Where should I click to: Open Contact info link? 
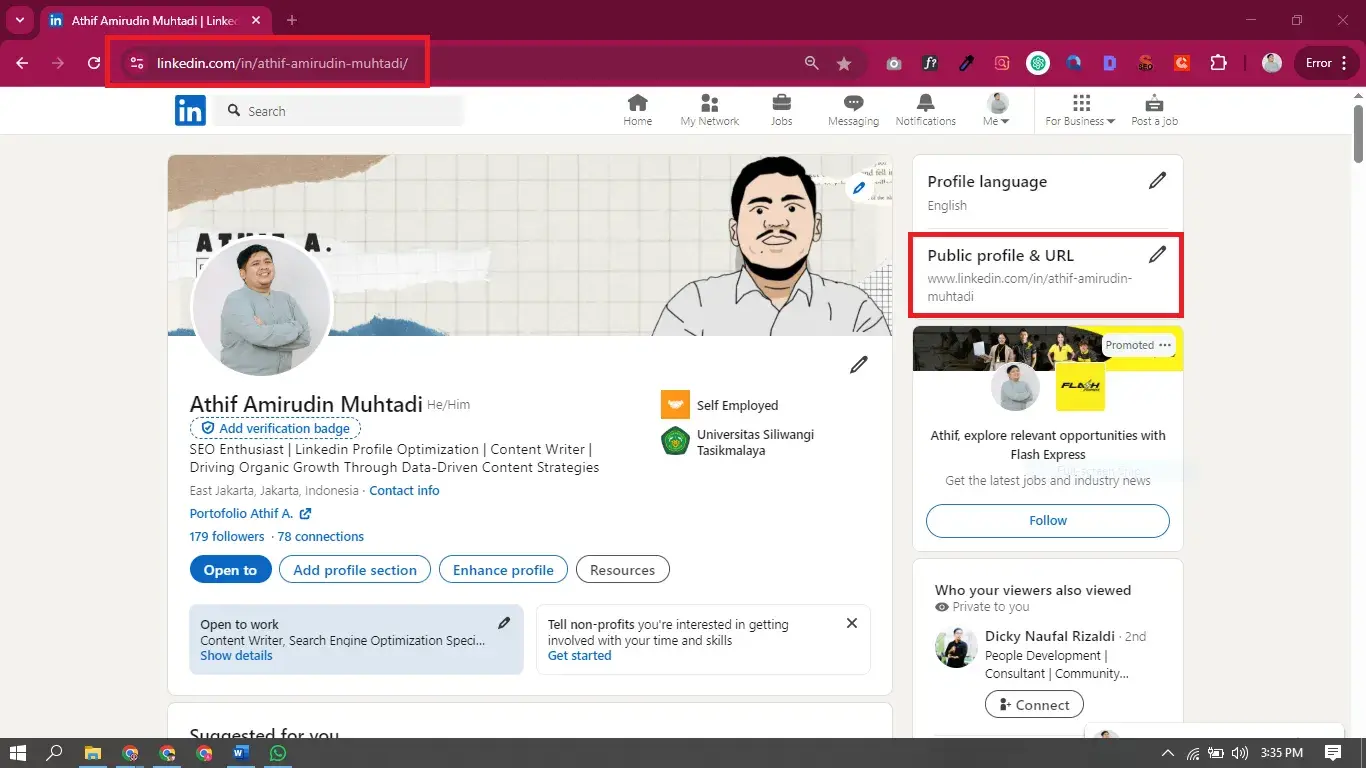(x=404, y=491)
